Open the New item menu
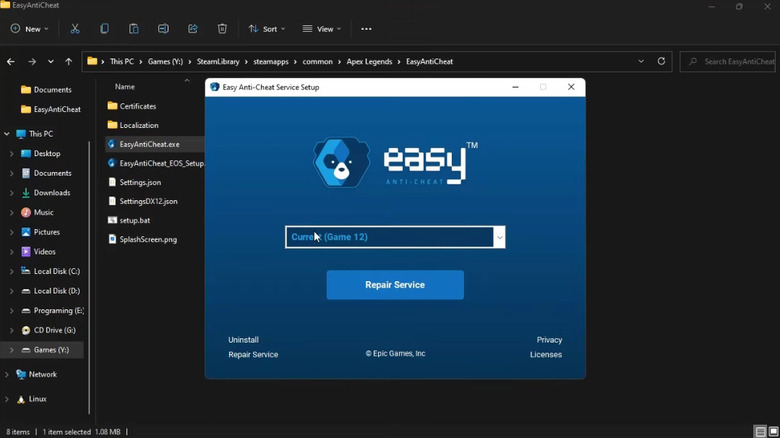Screen dimensions: 780x438 pyautogui.click(x=29, y=29)
